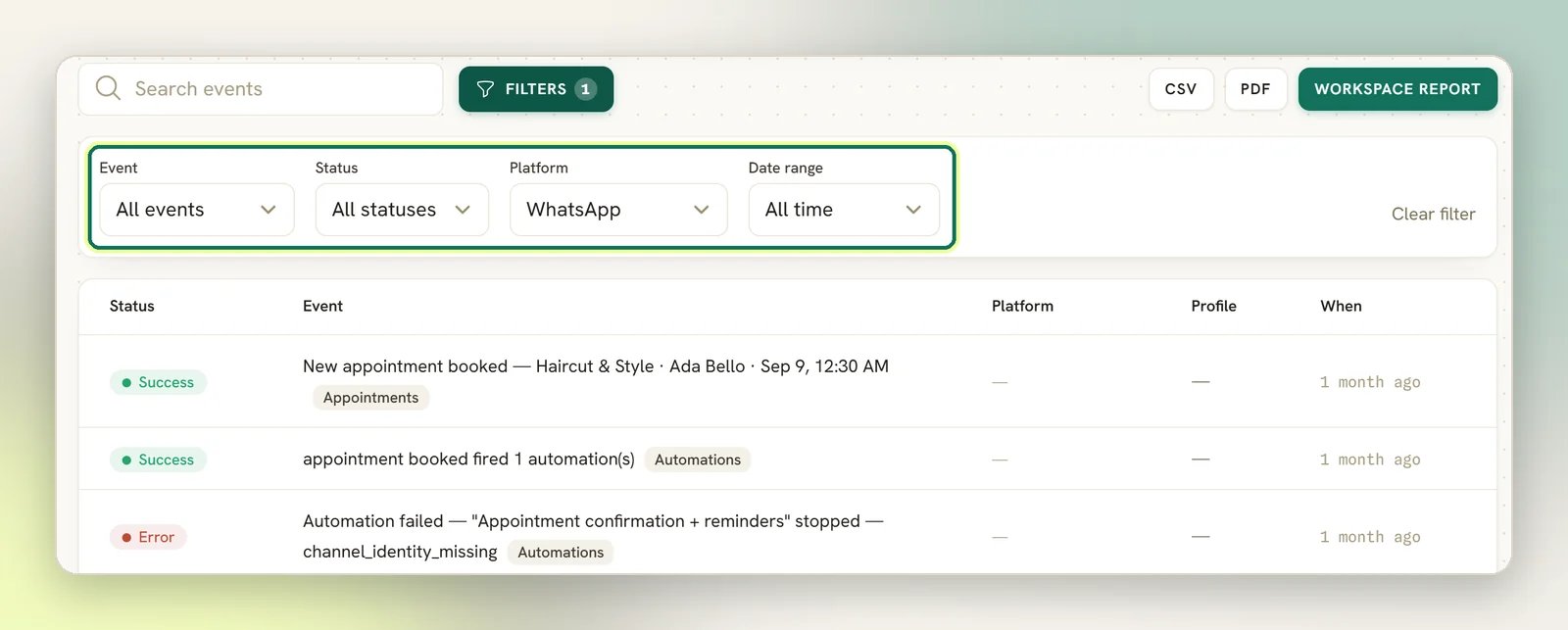The height and width of the screenshot is (630, 1568).
Task: Click the Profile column header
Action: (x=1213, y=306)
